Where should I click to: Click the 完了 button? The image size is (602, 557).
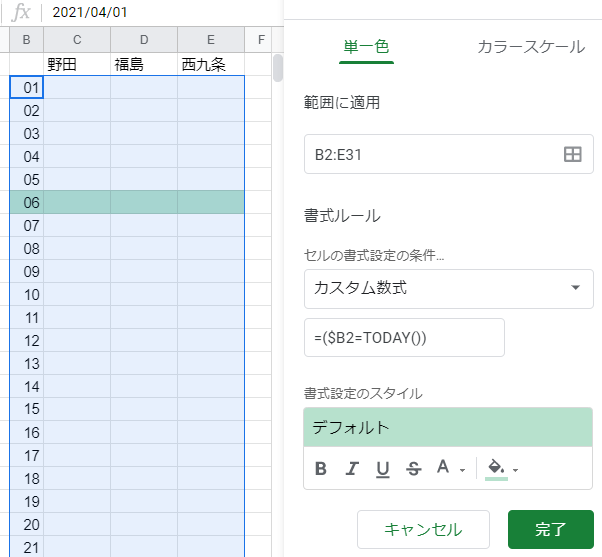click(x=551, y=529)
